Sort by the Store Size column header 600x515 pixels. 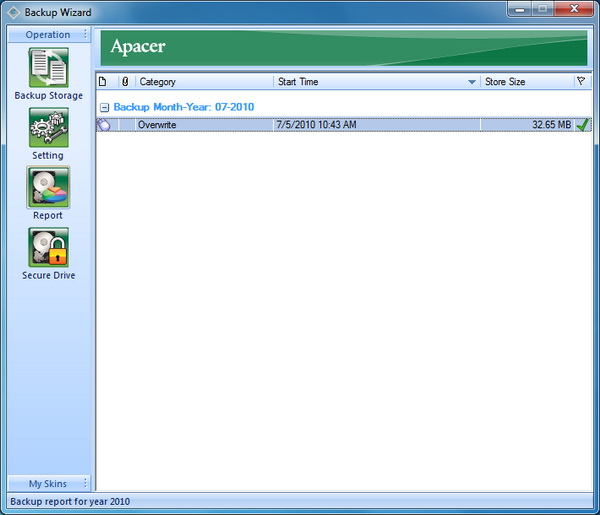[x=527, y=81]
